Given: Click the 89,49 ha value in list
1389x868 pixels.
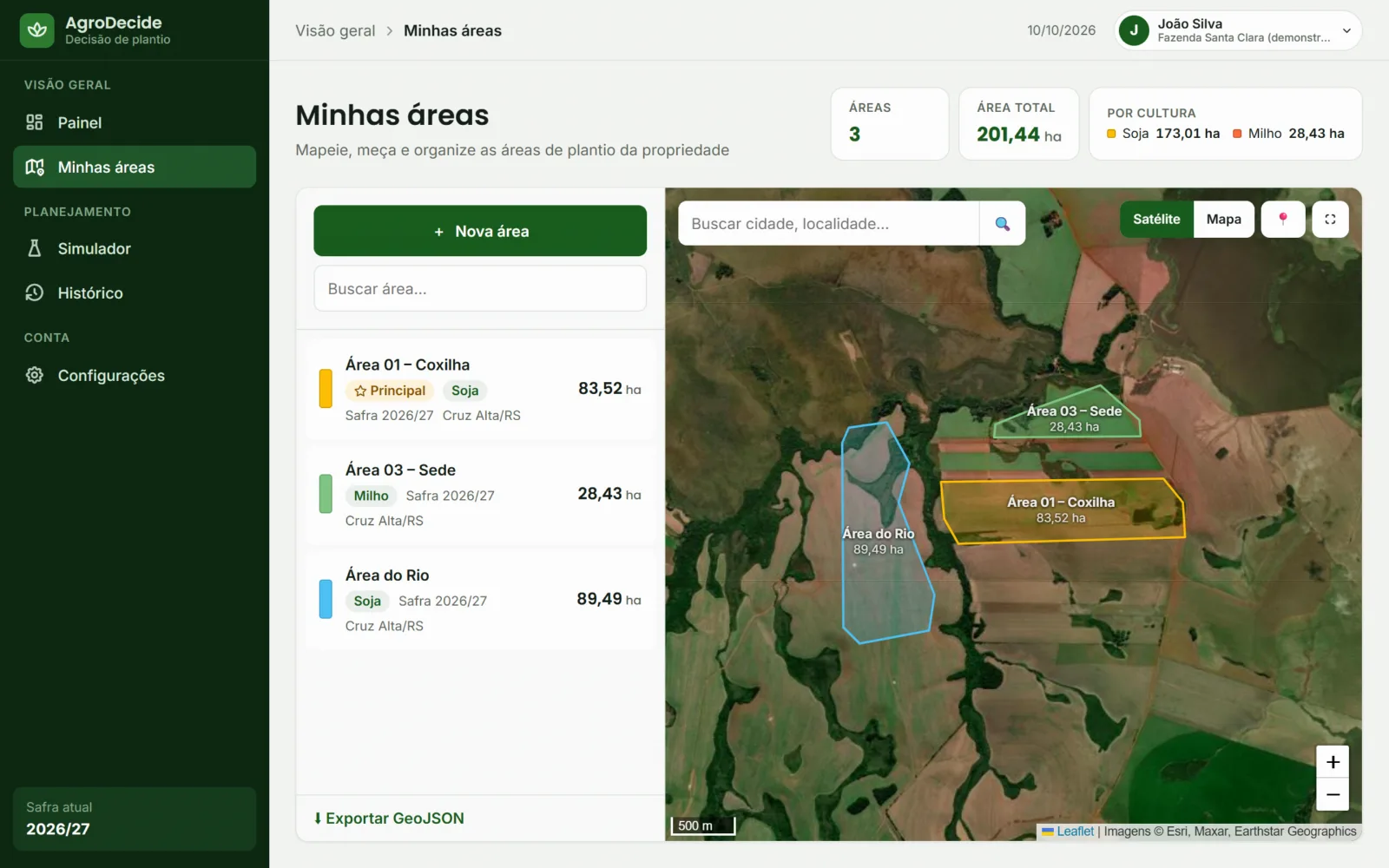Looking at the screenshot, I should pyautogui.click(x=609, y=599).
